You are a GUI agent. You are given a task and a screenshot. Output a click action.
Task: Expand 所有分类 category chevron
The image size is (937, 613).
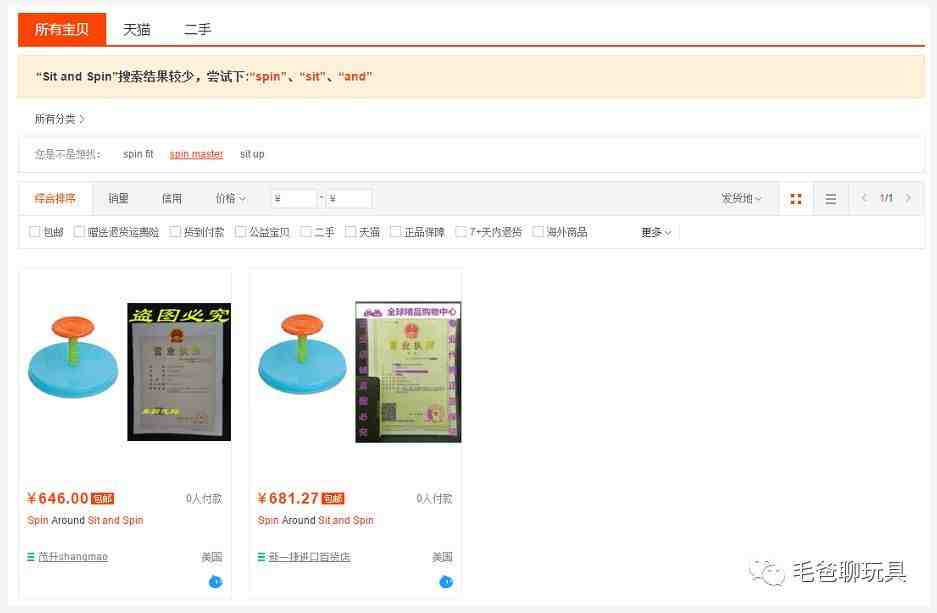coord(82,119)
